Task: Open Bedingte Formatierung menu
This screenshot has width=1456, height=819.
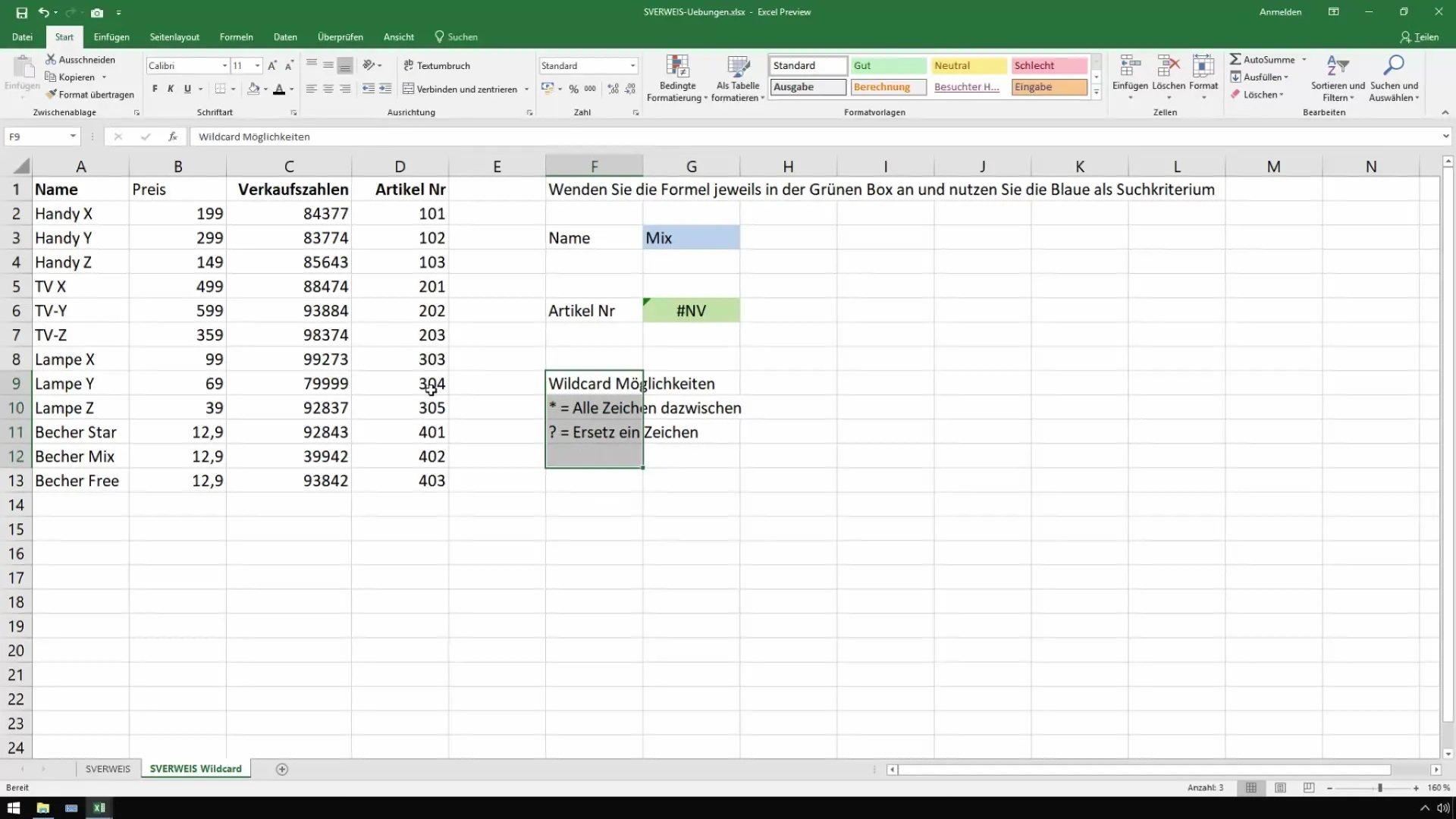Action: click(677, 78)
